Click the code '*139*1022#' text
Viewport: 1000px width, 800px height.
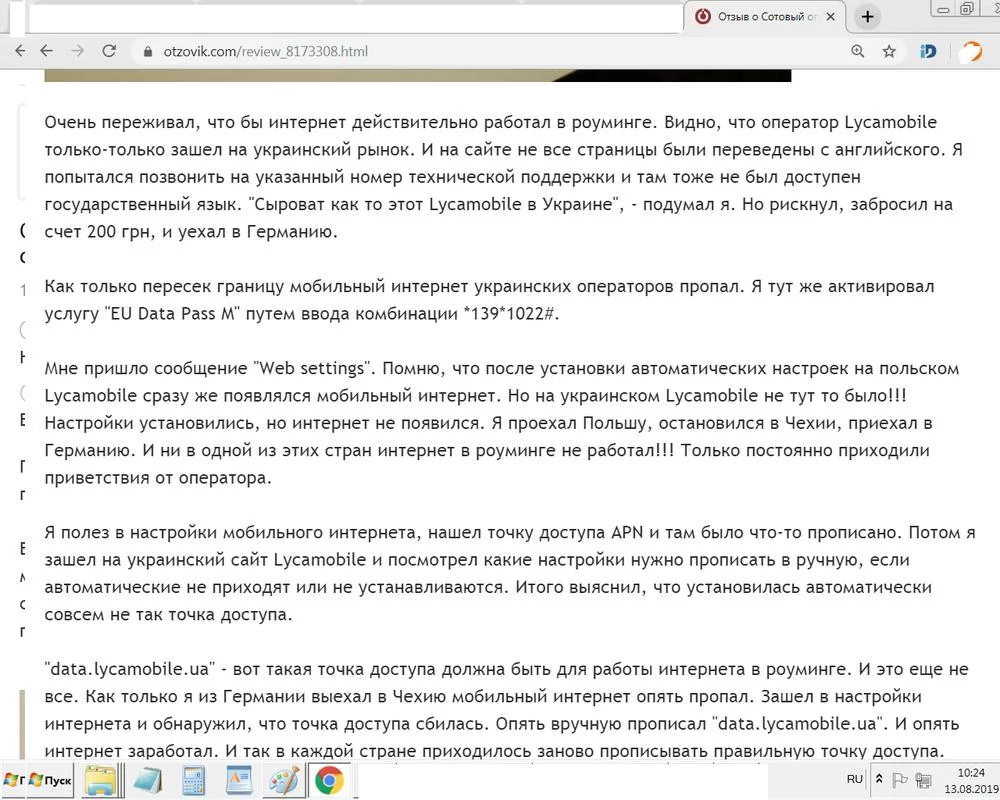pos(511,314)
